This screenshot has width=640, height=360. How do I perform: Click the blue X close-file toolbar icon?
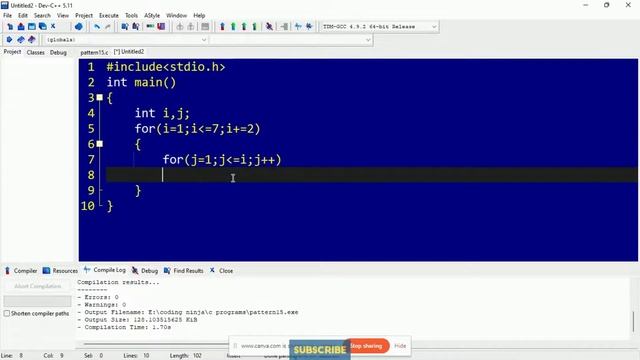click(53, 27)
